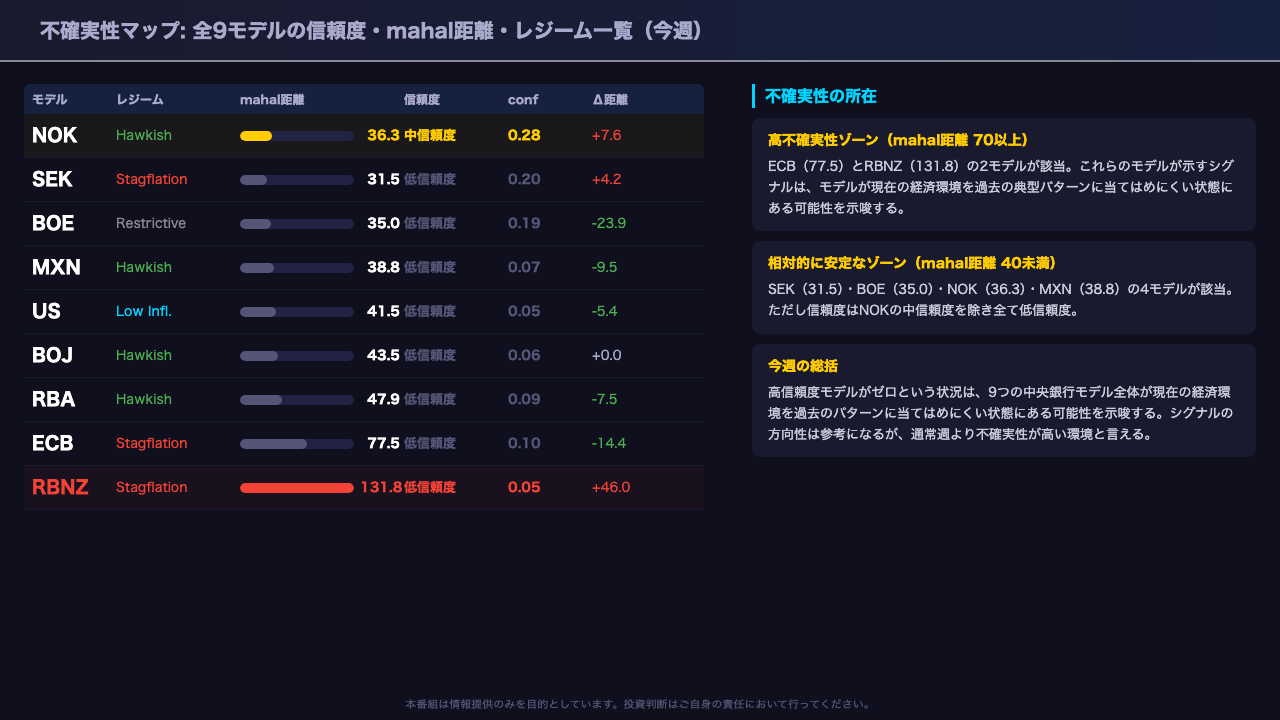Click the 不確実性の所在 section heading
The image size is (1280, 720).
click(820, 96)
